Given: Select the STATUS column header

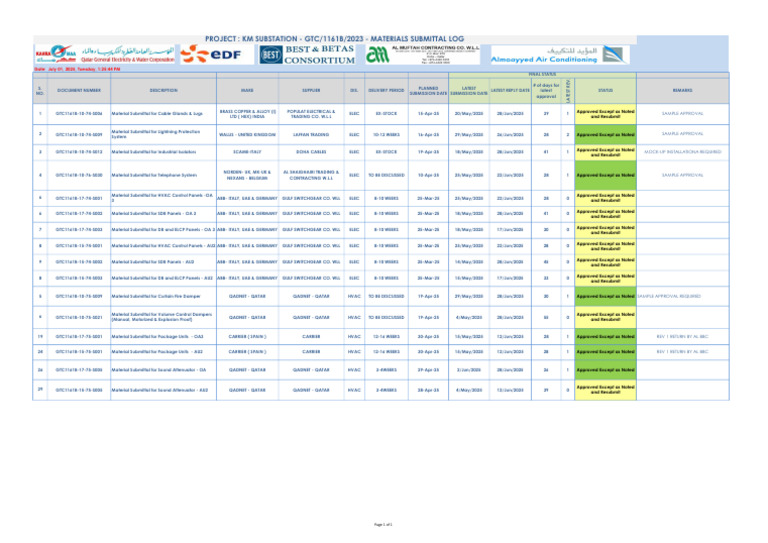Looking at the screenshot, I should pos(605,91).
